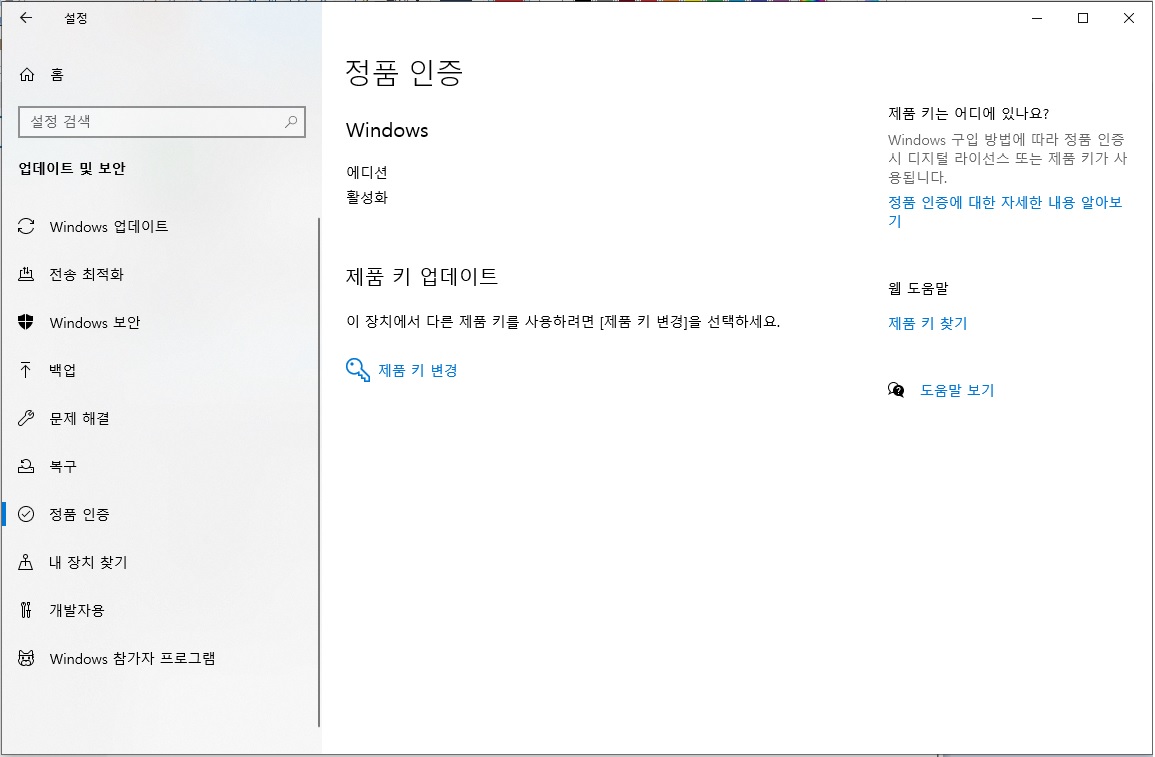The height and width of the screenshot is (757, 1155).
Task: Click the key icon beside 제품 키 변경
Action: [358, 370]
